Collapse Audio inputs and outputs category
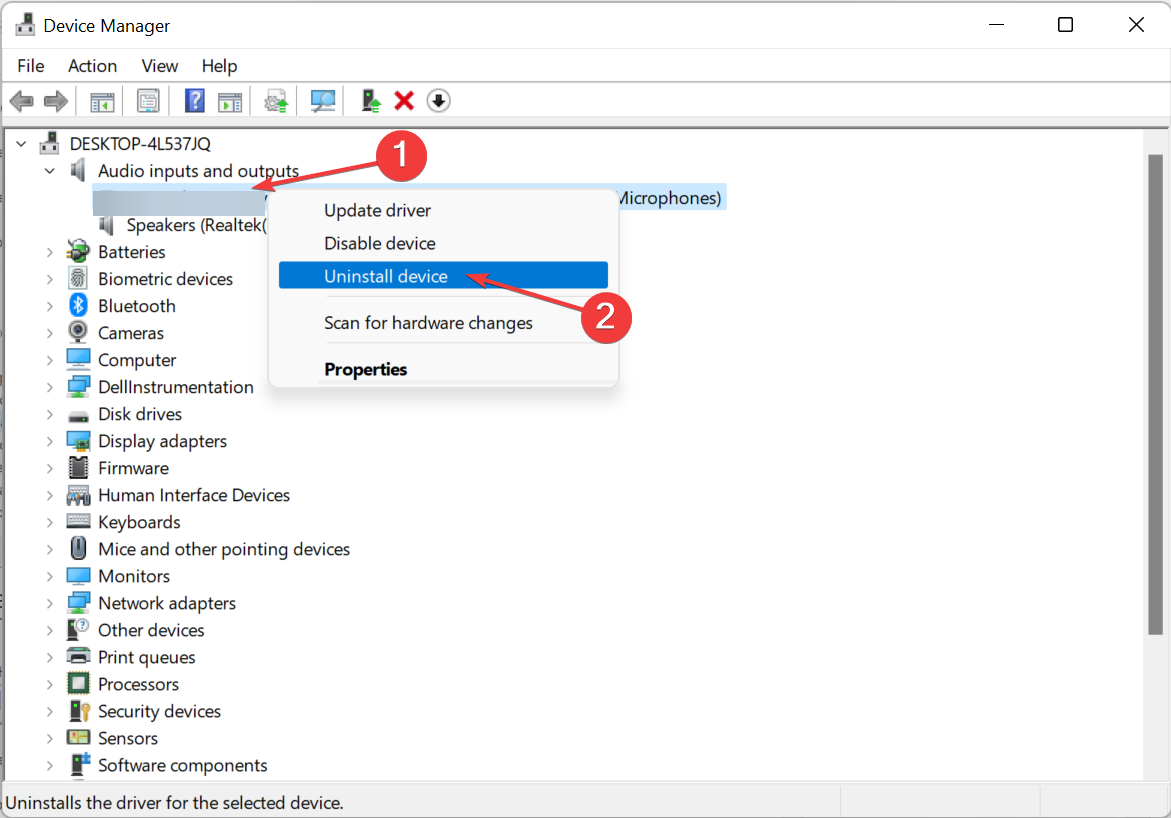Image resolution: width=1171 pixels, height=818 pixels. pos(49,170)
